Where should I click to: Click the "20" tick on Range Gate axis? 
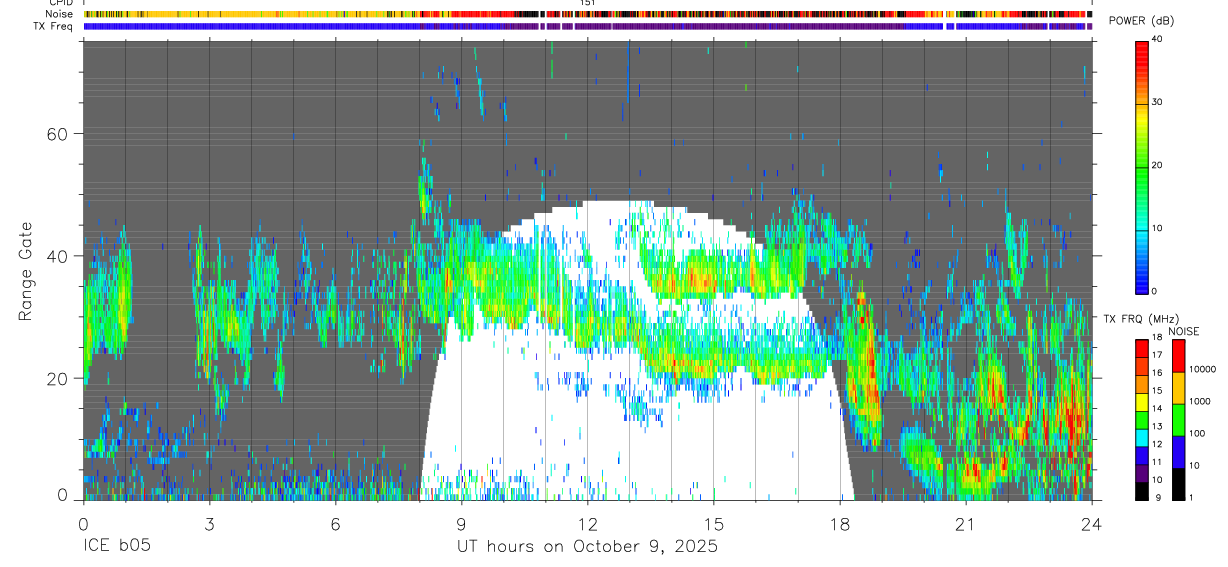pos(59,378)
